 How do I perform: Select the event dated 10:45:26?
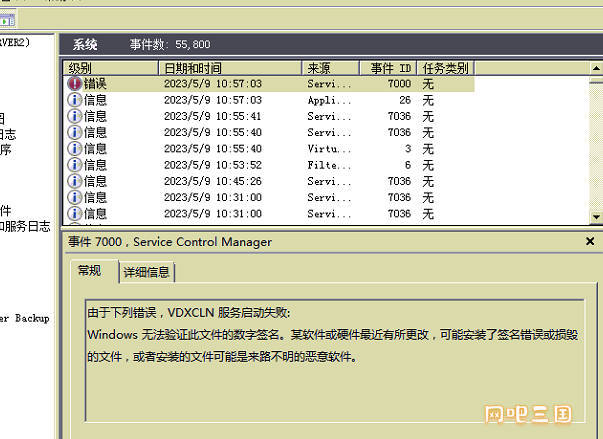269,181
